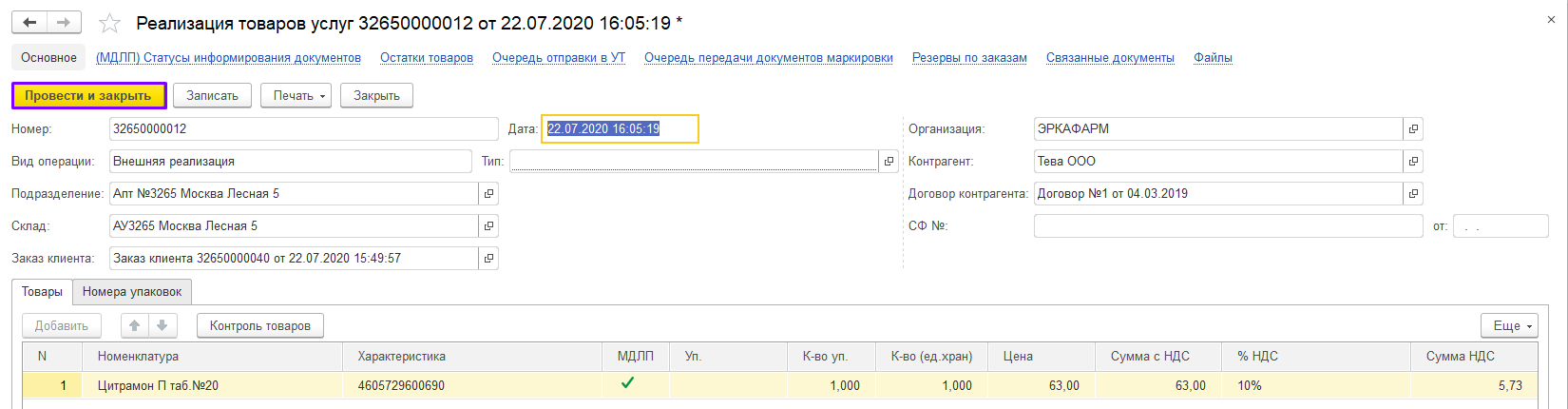The image size is (1568, 409).
Task: Move row down with the arrow icon
Action: (163, 325)
